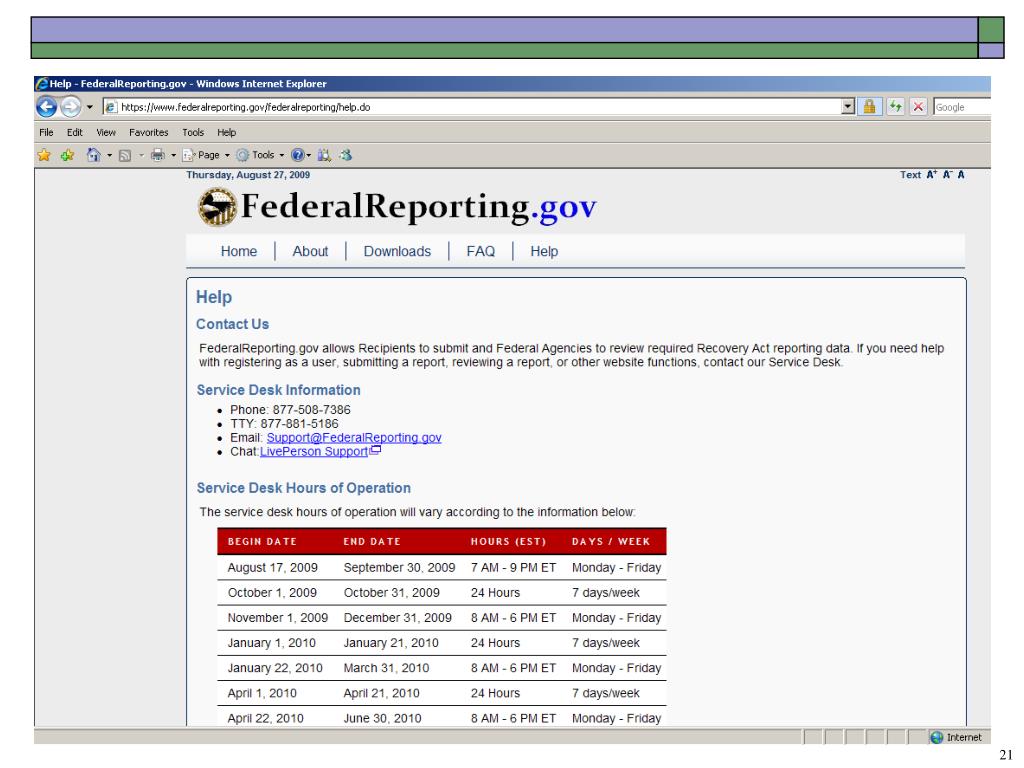Click the gold security lock icon
Viewport: 1024px width, 768px height.
(869, 107)
